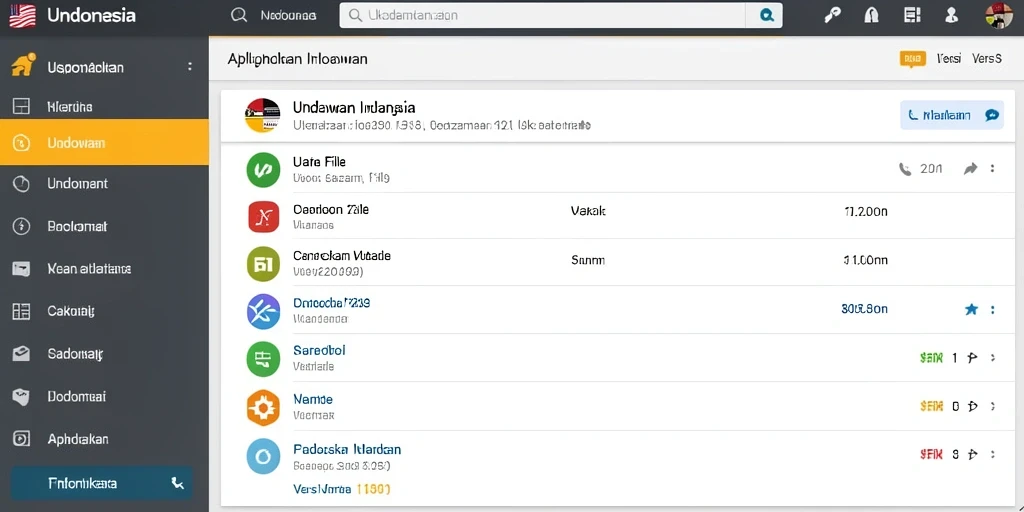This screenshot has height=512, width=1024.
Task: Click the orange gear Namde icon
Action: pyautogui.click(x=263, y=408)
